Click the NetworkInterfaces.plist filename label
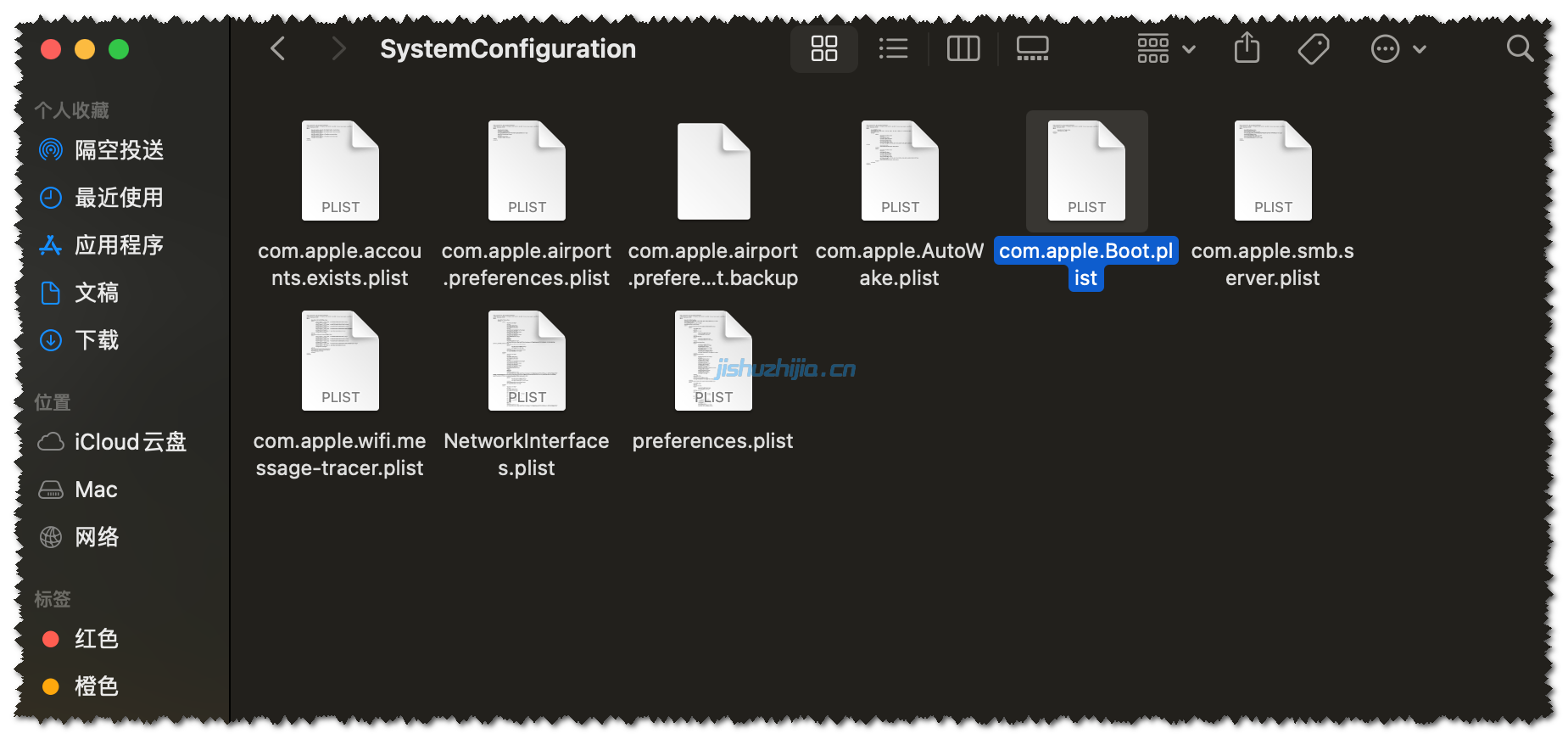The width and height of the screenshot is (1568, 739). tap(527, 455)
